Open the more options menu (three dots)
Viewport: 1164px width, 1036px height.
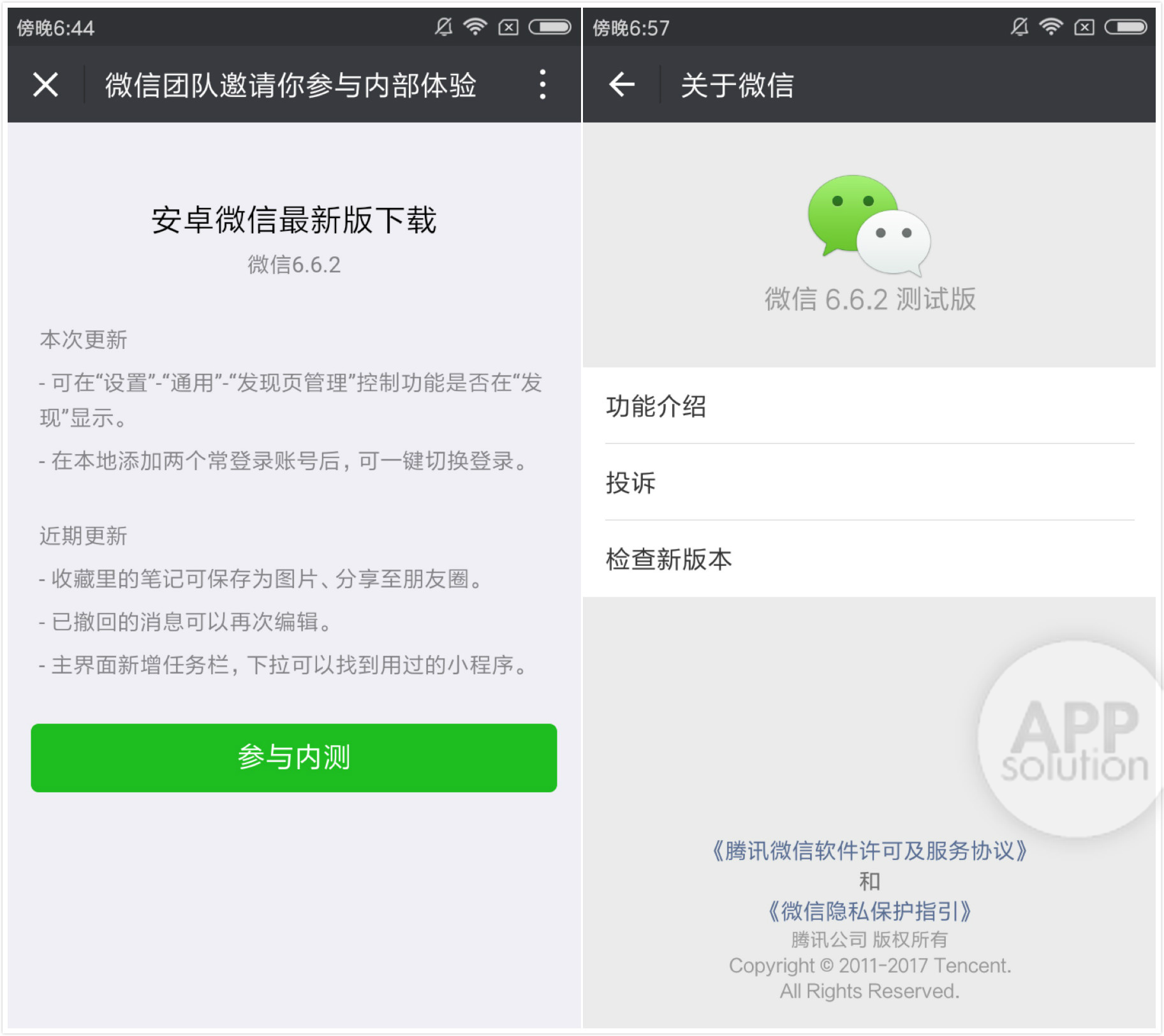point(543,84)
